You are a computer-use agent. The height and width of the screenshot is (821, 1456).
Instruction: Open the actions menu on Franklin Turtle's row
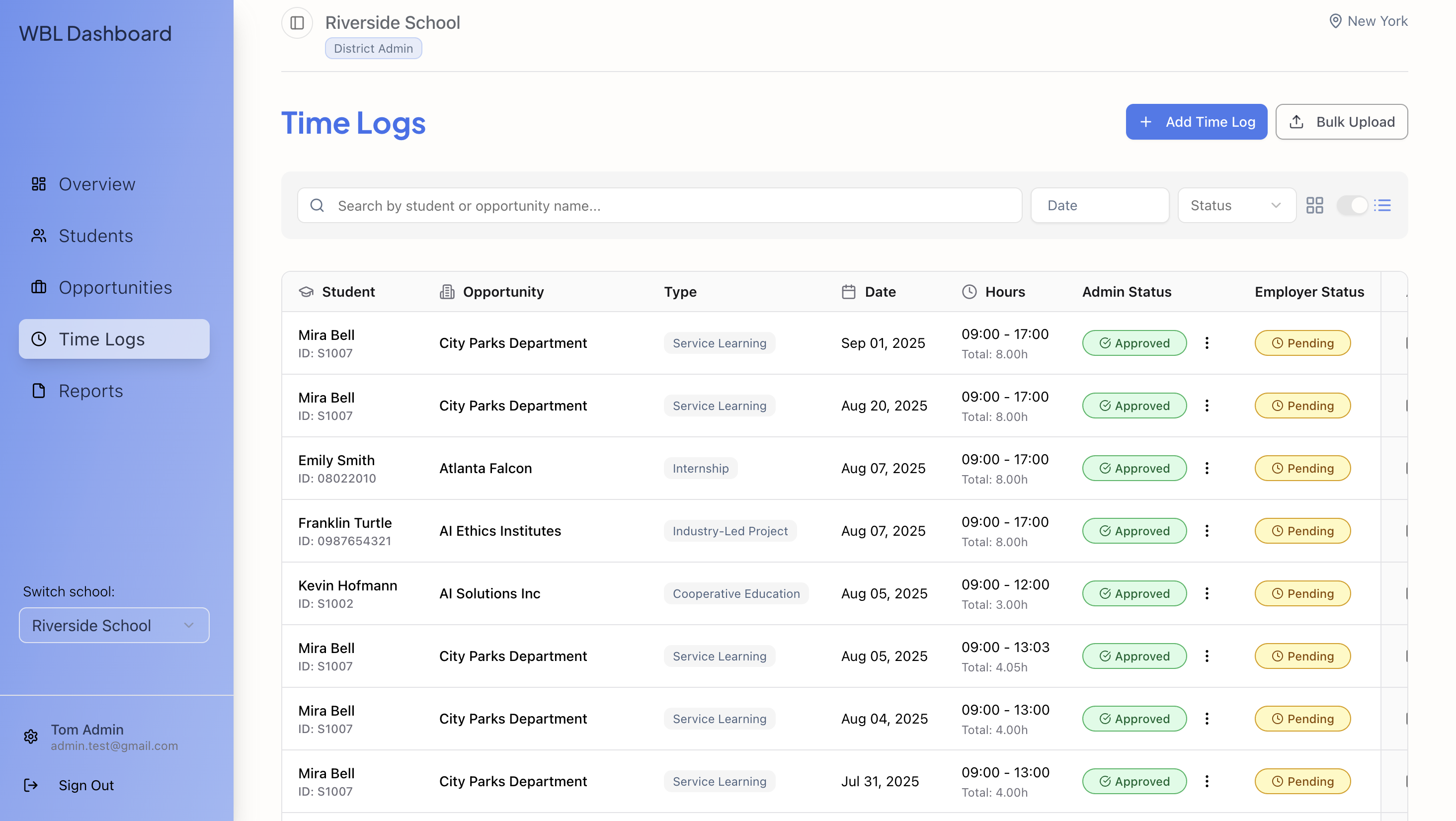(x=1207, y=530)
